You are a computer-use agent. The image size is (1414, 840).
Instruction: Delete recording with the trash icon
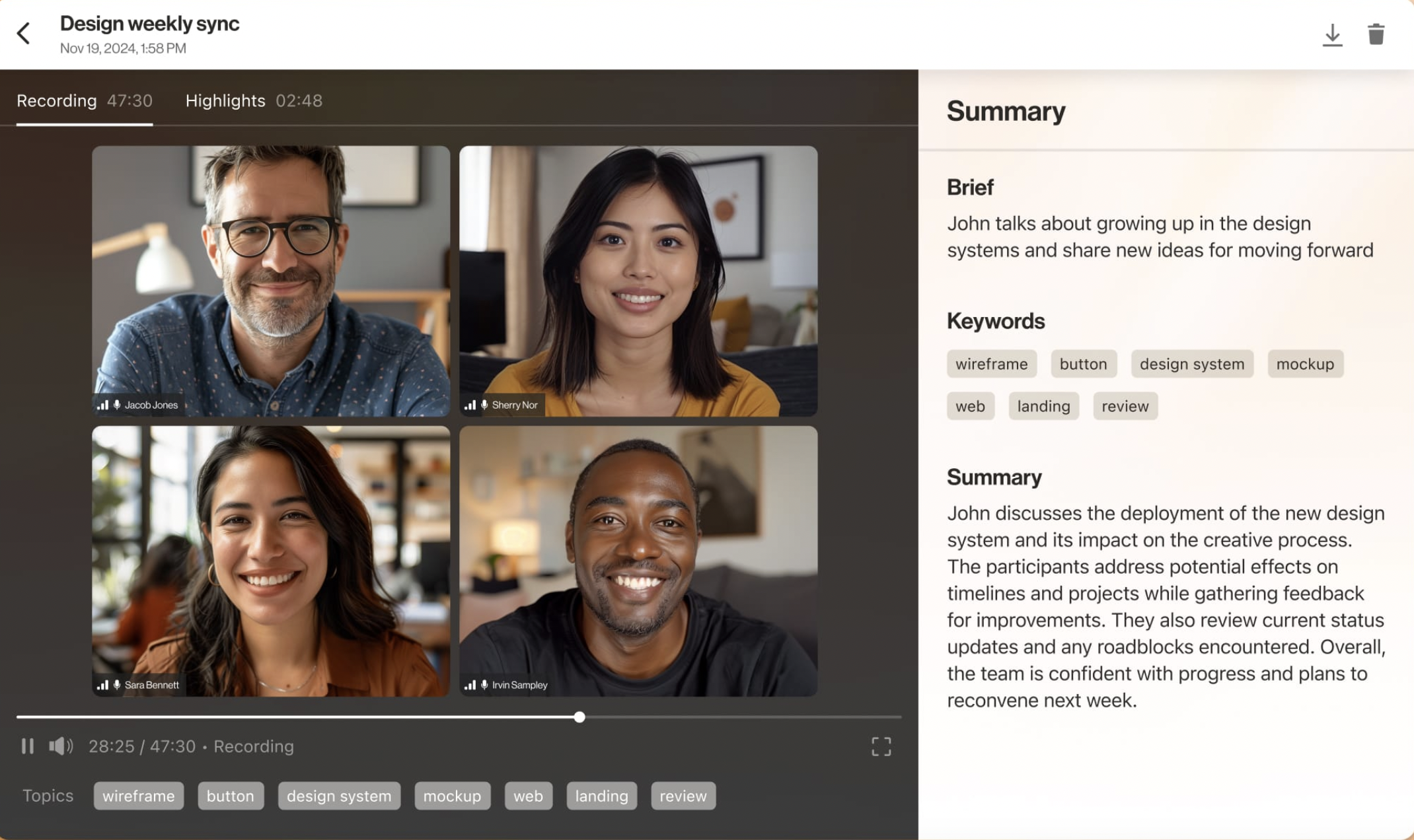coord(1376,34)
